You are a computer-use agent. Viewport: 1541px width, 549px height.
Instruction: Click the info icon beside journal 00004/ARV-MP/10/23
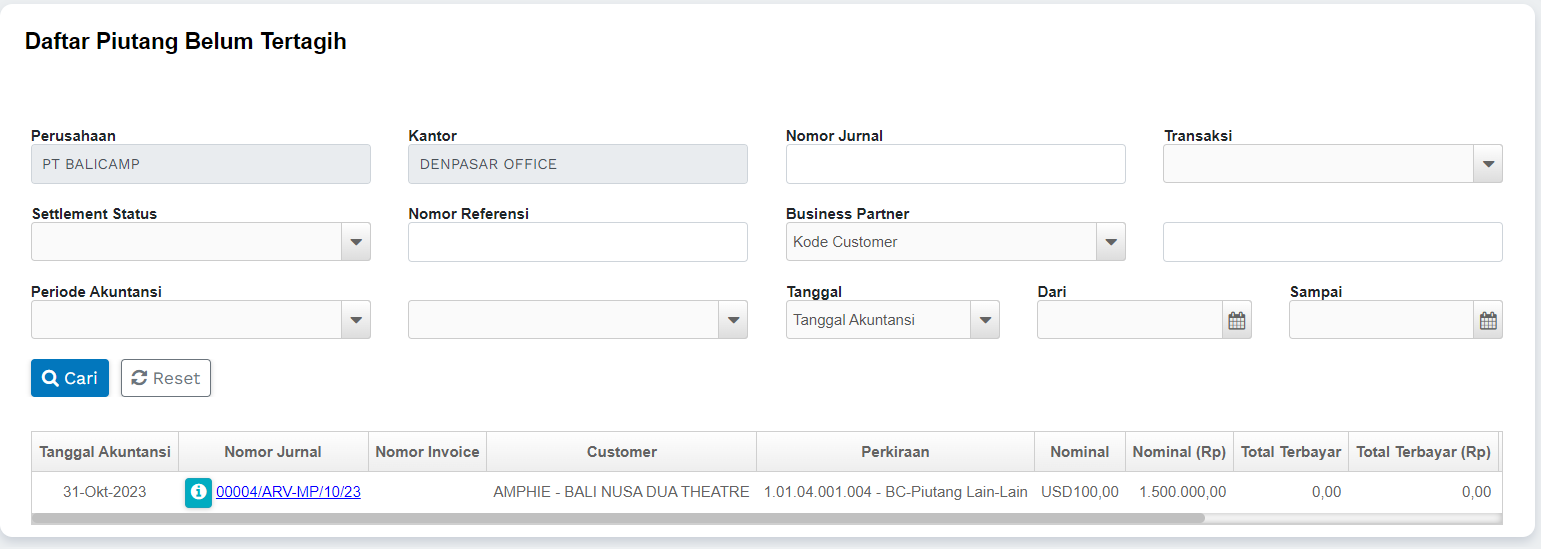coord(198,492)
